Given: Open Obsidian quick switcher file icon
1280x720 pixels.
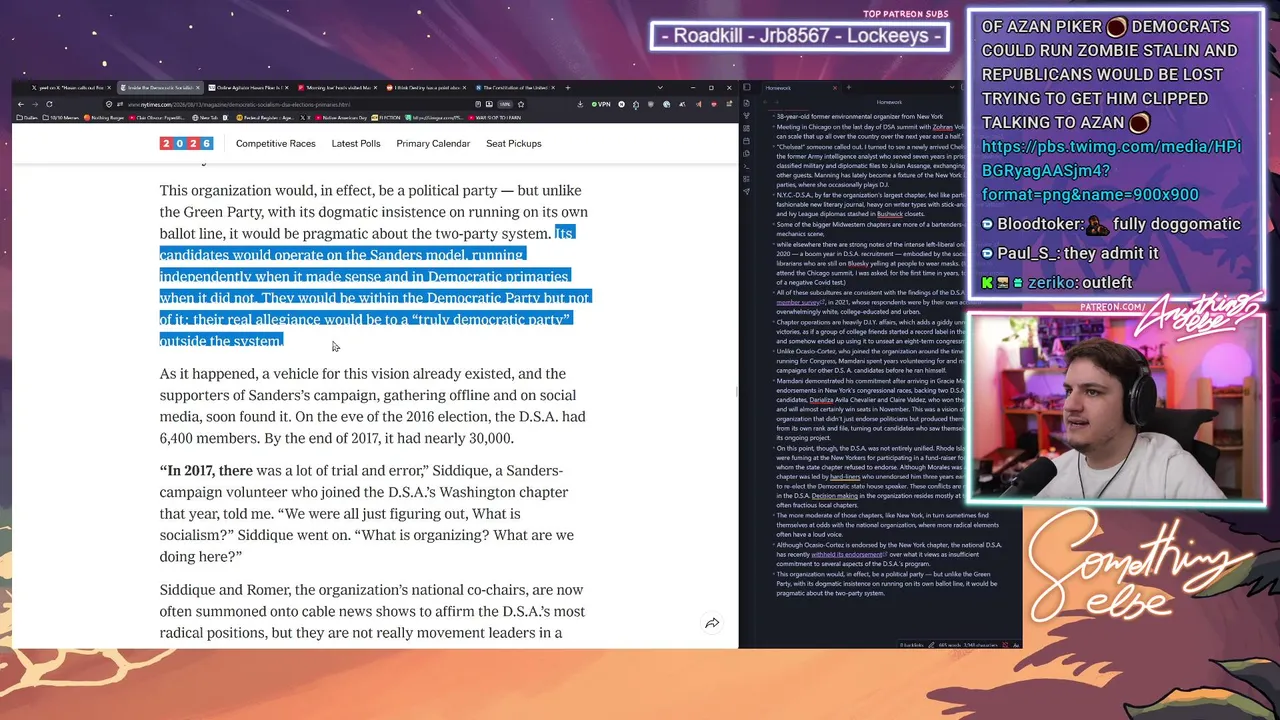Looking at the screenshot, I should (746, 102).
